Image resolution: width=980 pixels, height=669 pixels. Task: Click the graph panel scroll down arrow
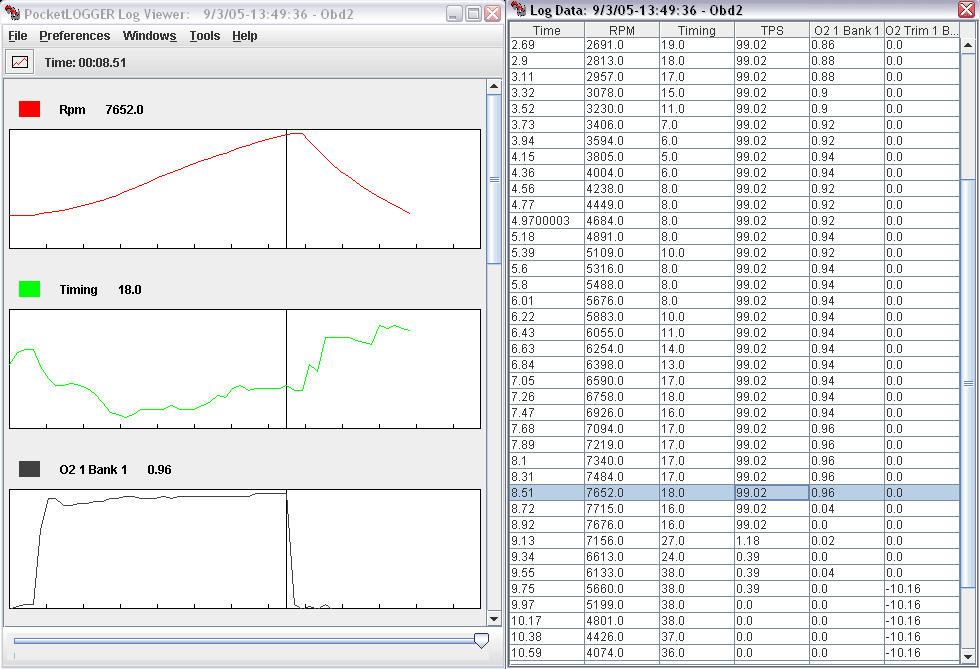(x=493, y=619)
